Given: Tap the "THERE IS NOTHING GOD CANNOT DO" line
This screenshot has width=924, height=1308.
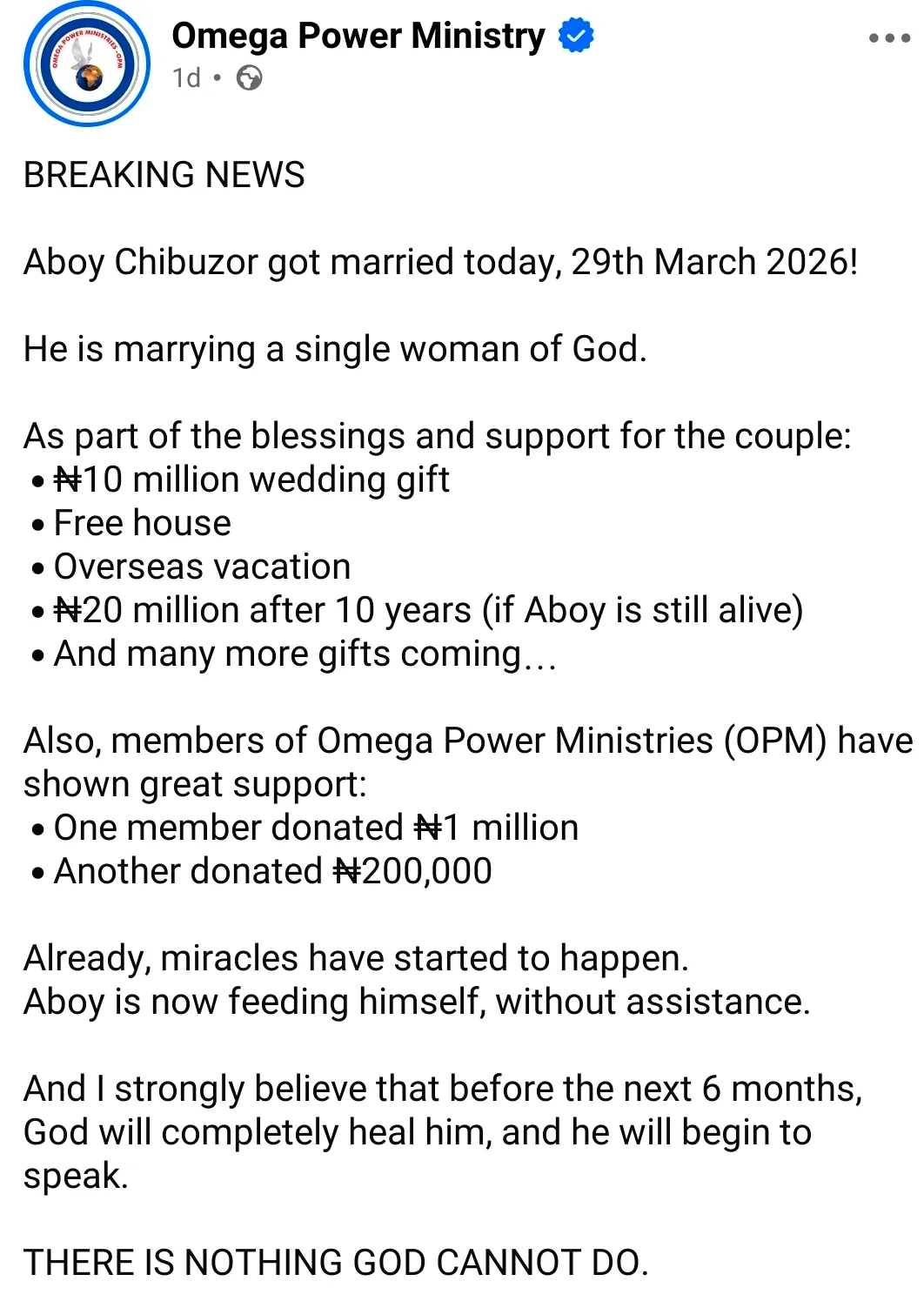Looking at the screenshot, I should [336, 1263].
